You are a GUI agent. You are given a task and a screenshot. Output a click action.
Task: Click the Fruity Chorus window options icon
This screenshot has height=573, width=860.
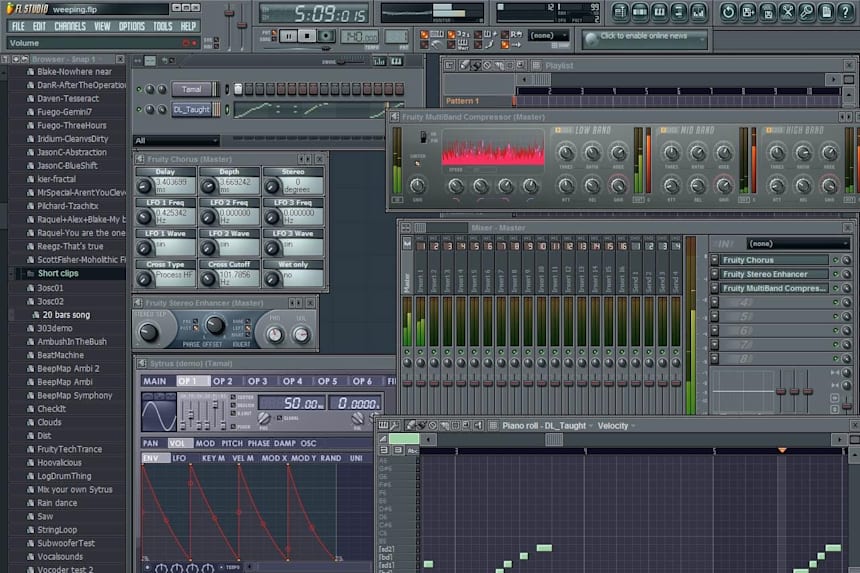(139, 158)
